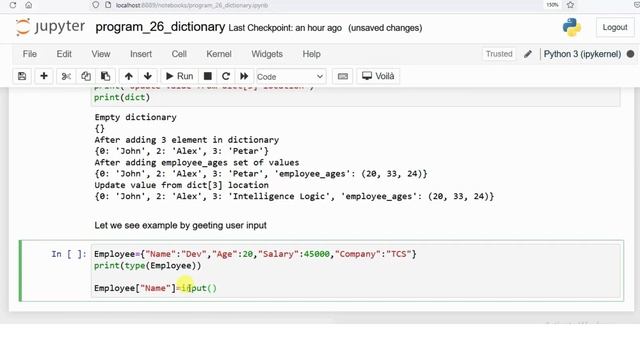Click inside Employee dictionary code line
The image size is (640, 360).
(x=255, y=254)
